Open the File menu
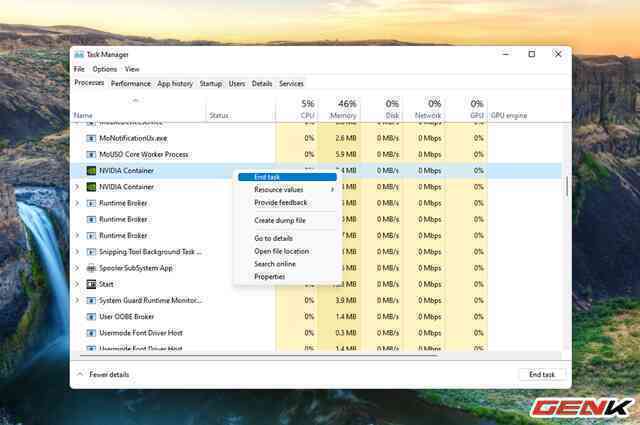 pyautogui.click(x=79, y=69)
